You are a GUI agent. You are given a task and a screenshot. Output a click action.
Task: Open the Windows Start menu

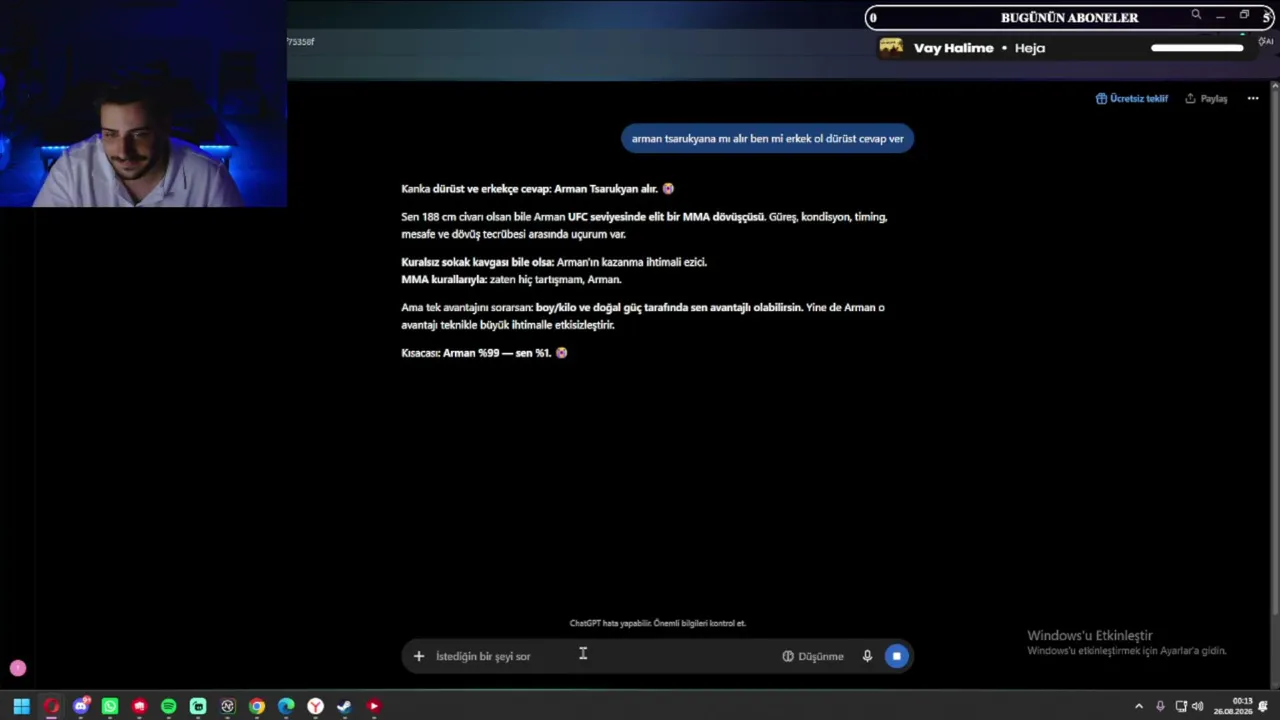pos(21,707)
